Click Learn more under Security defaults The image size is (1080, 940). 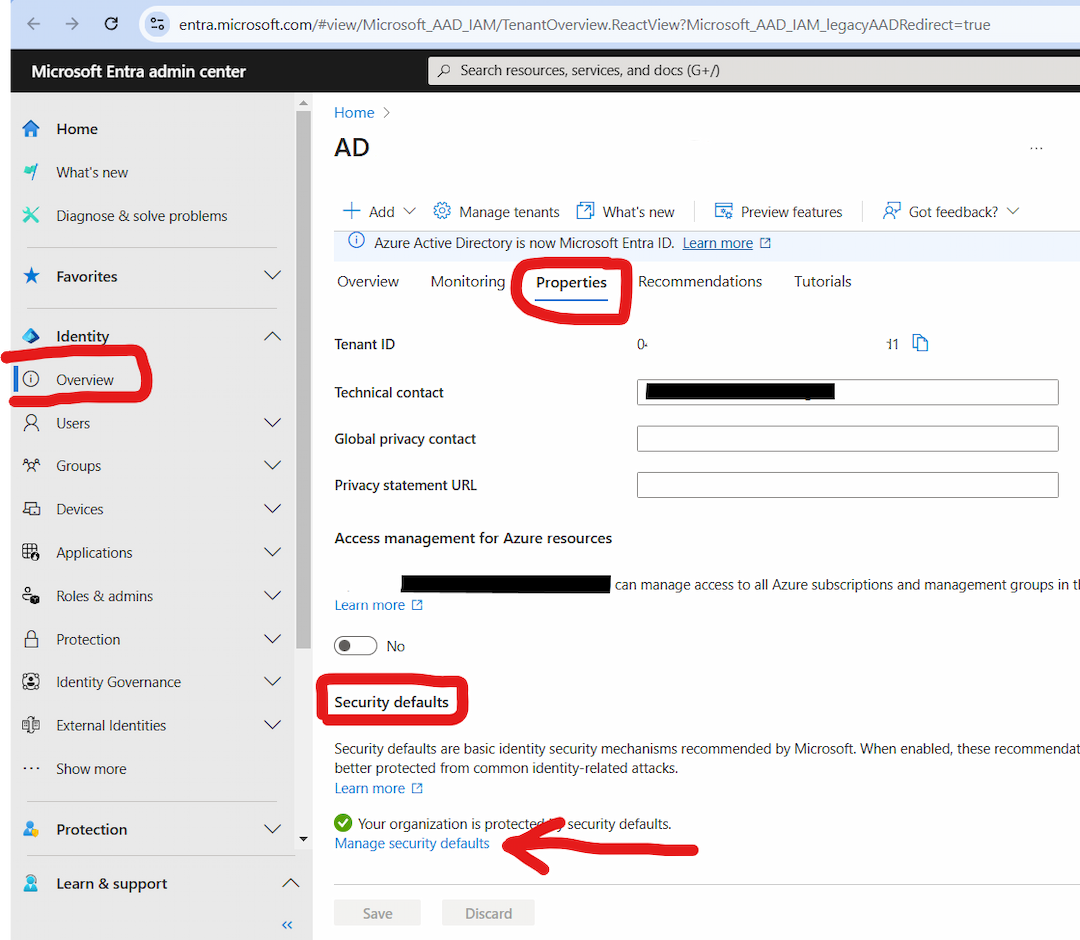369,788
